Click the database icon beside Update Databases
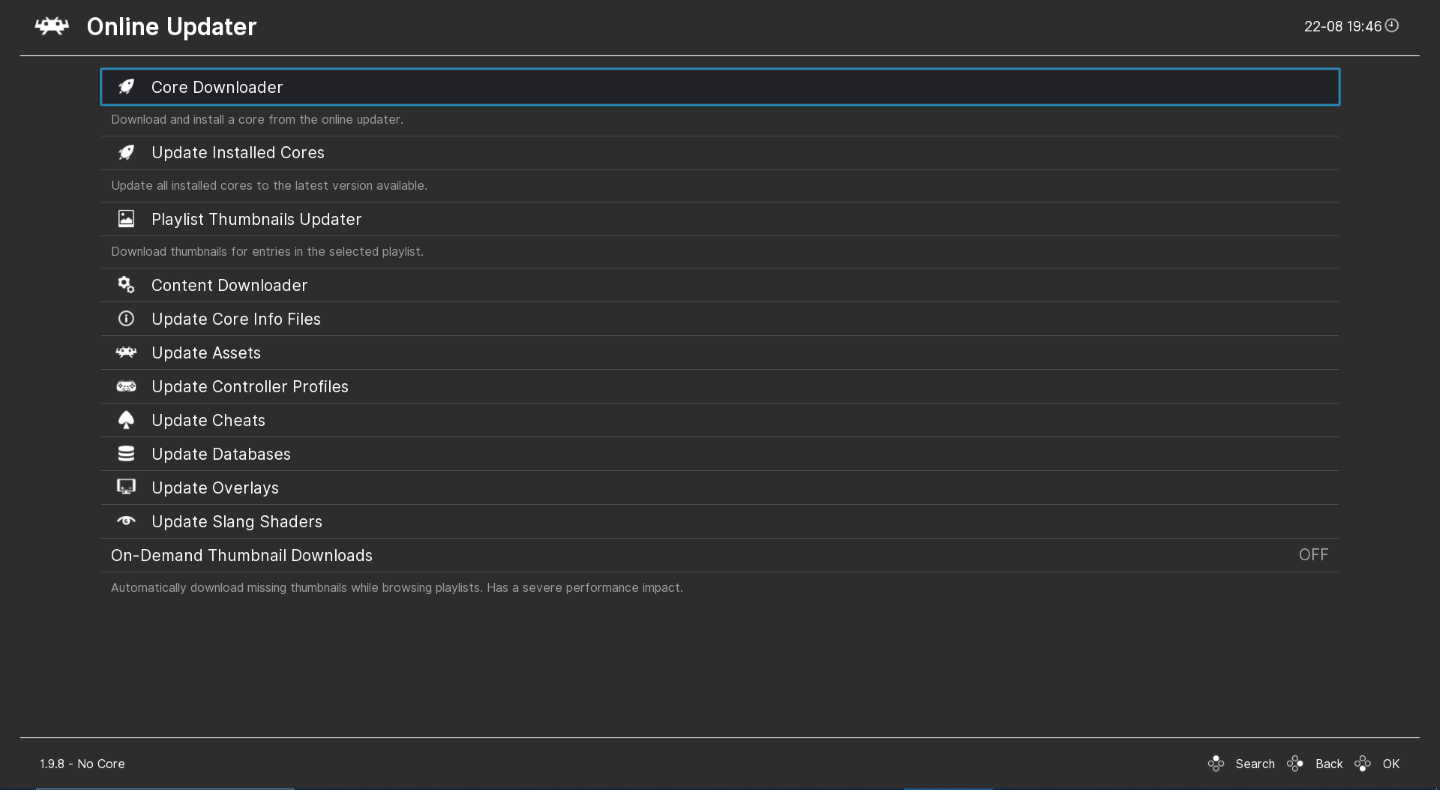1440x790 pixels. tap(126, 454)
